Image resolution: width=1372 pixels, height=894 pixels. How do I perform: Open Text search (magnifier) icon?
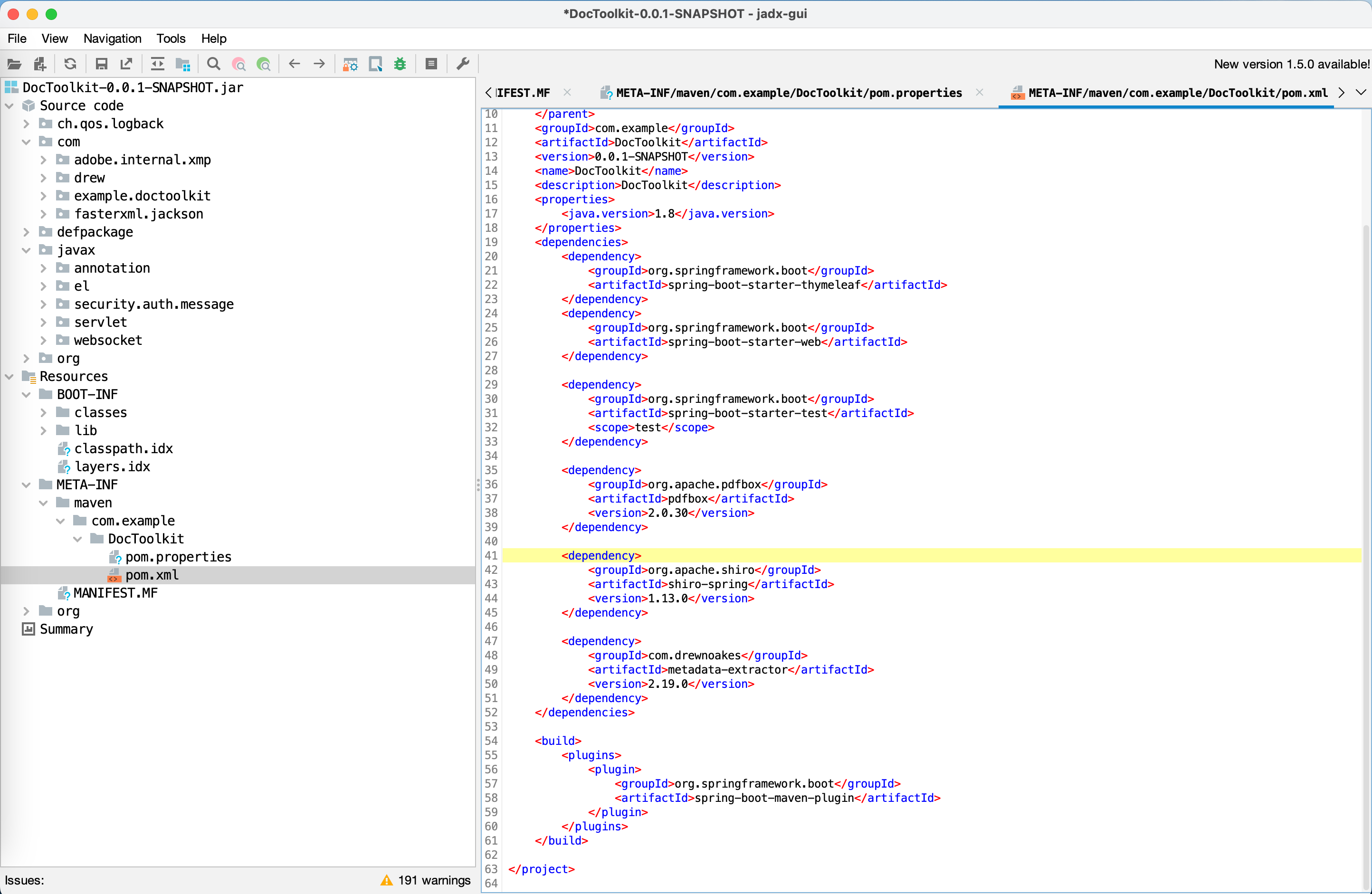pyautogui.click(x=214, y=64)
